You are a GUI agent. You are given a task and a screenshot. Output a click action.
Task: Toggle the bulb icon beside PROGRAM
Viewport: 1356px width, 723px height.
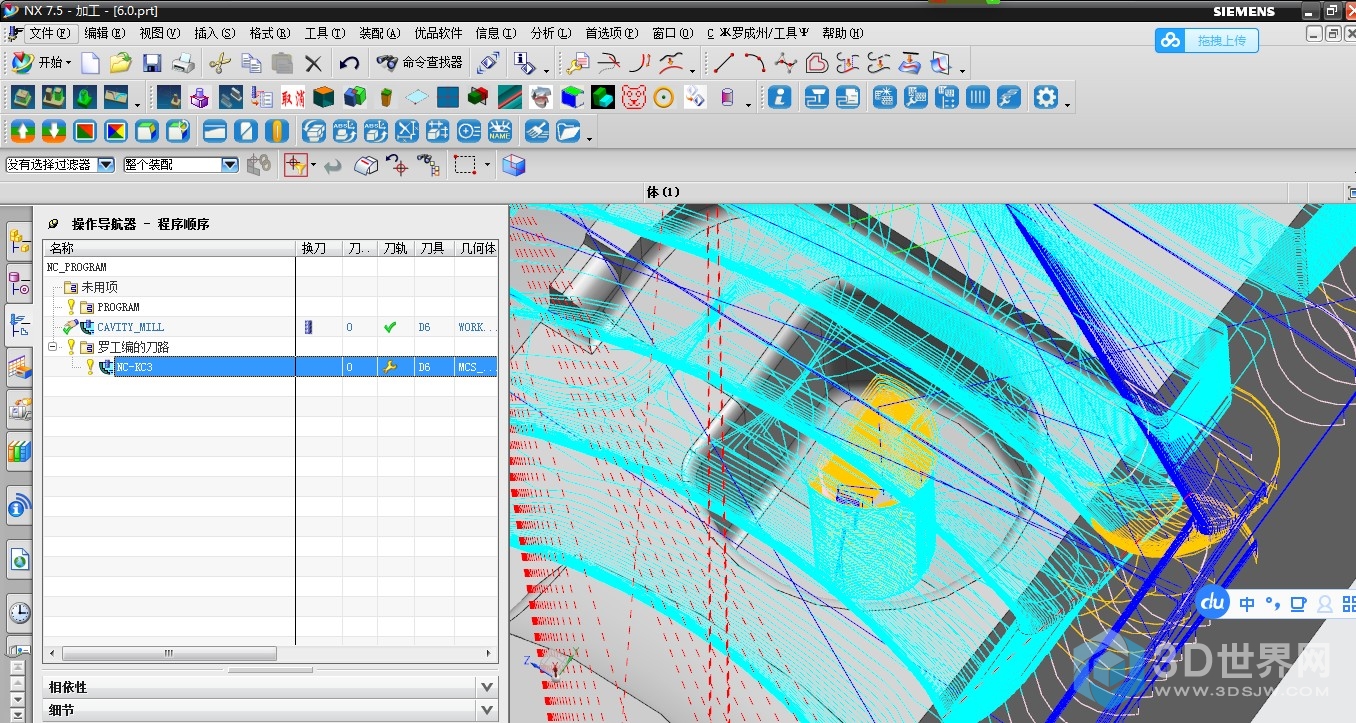pos(71,307)
